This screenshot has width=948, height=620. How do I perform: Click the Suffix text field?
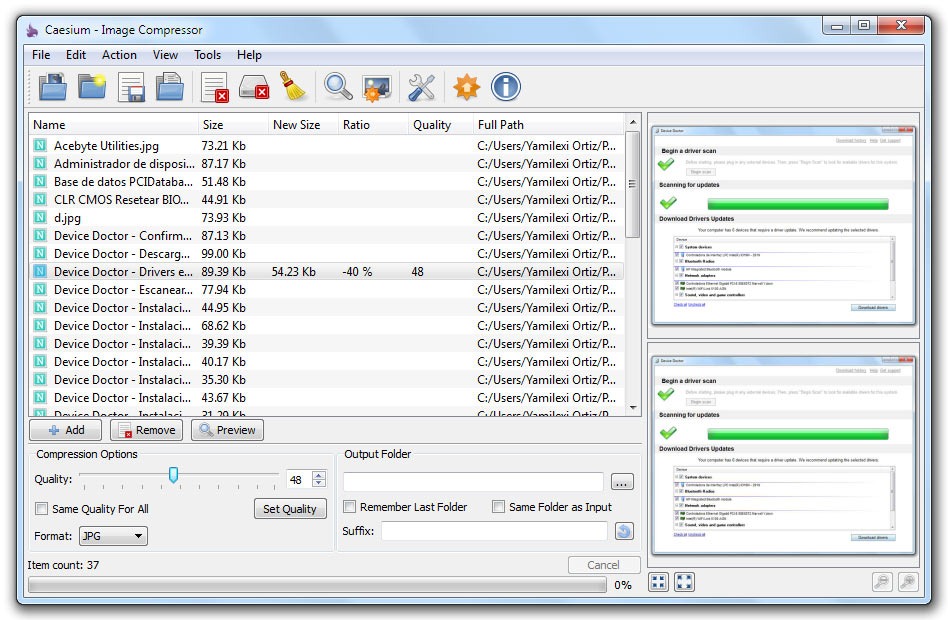[494, 531]
